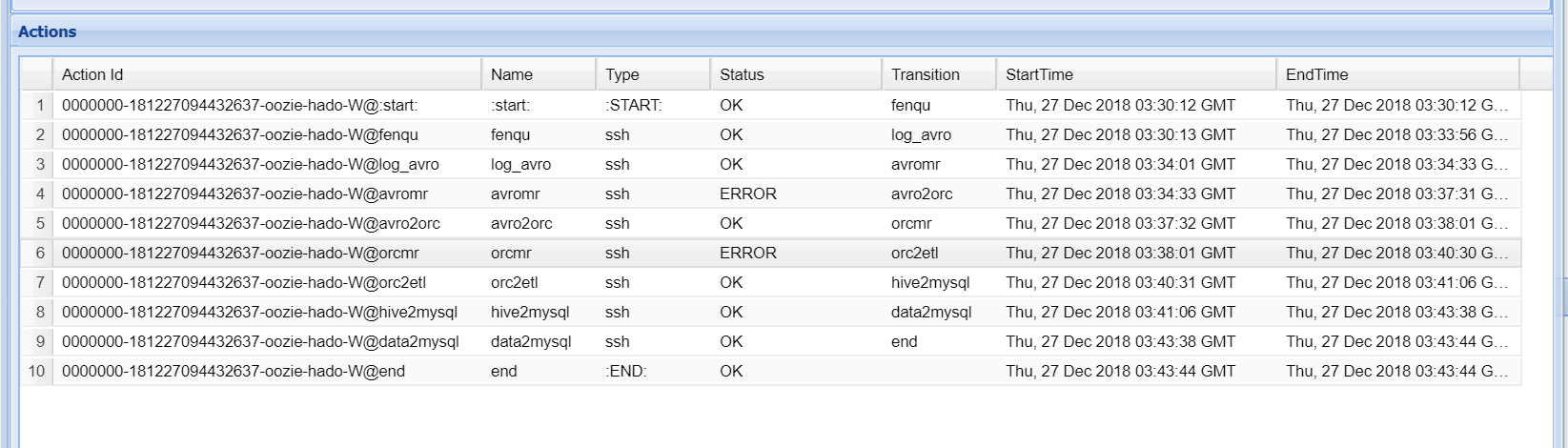The width and height of the screenshot is (1568, 448).
Task: Select the avromr row's ERROR status
Action: click(748, 193)
